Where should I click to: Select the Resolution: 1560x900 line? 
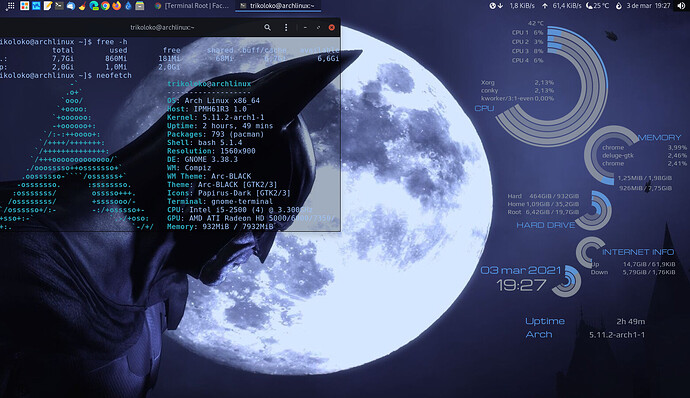pos(211,151)
